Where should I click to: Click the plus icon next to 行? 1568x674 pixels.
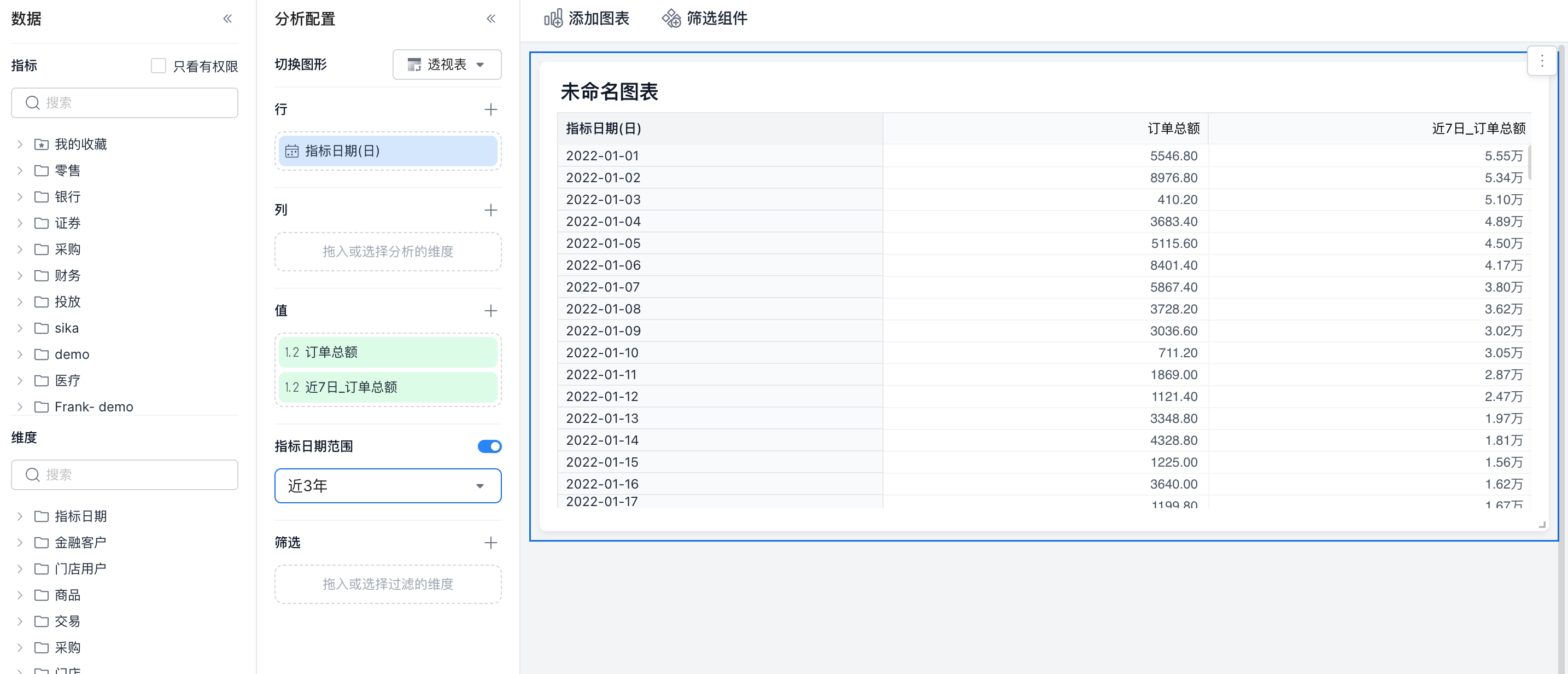coord(490,109)
